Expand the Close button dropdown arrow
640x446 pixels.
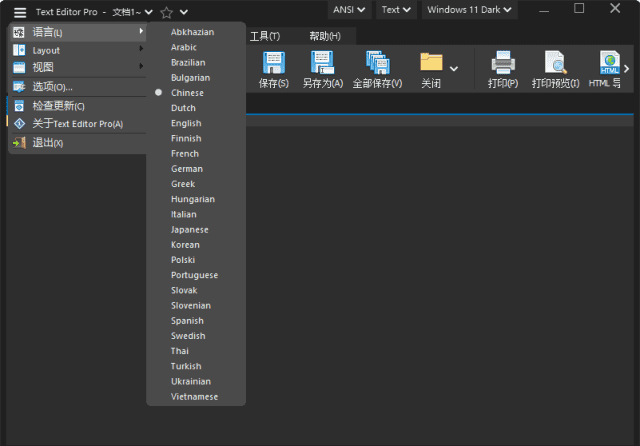(454, 69)
